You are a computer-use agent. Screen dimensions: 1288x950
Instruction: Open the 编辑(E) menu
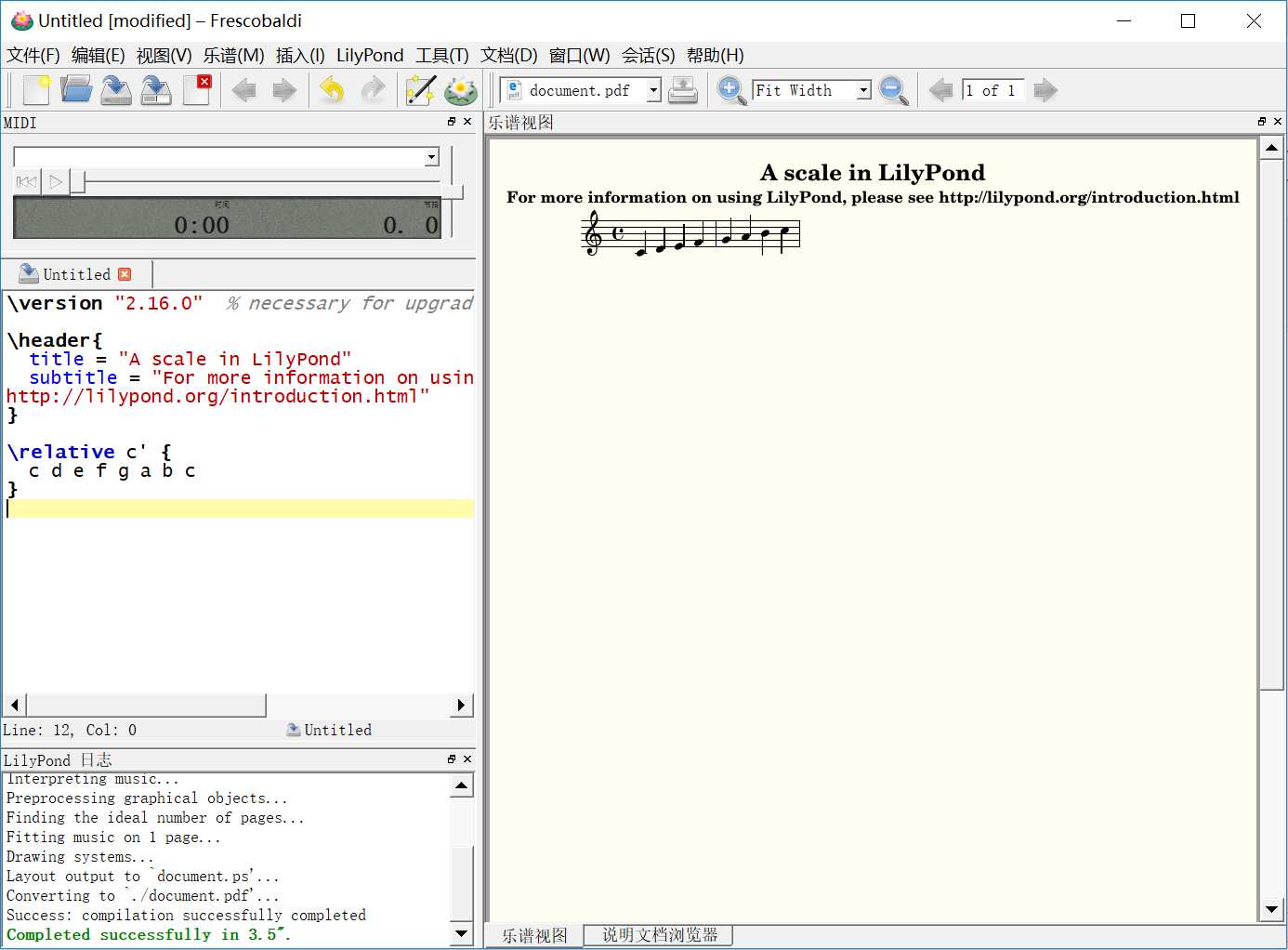[99, 56]
